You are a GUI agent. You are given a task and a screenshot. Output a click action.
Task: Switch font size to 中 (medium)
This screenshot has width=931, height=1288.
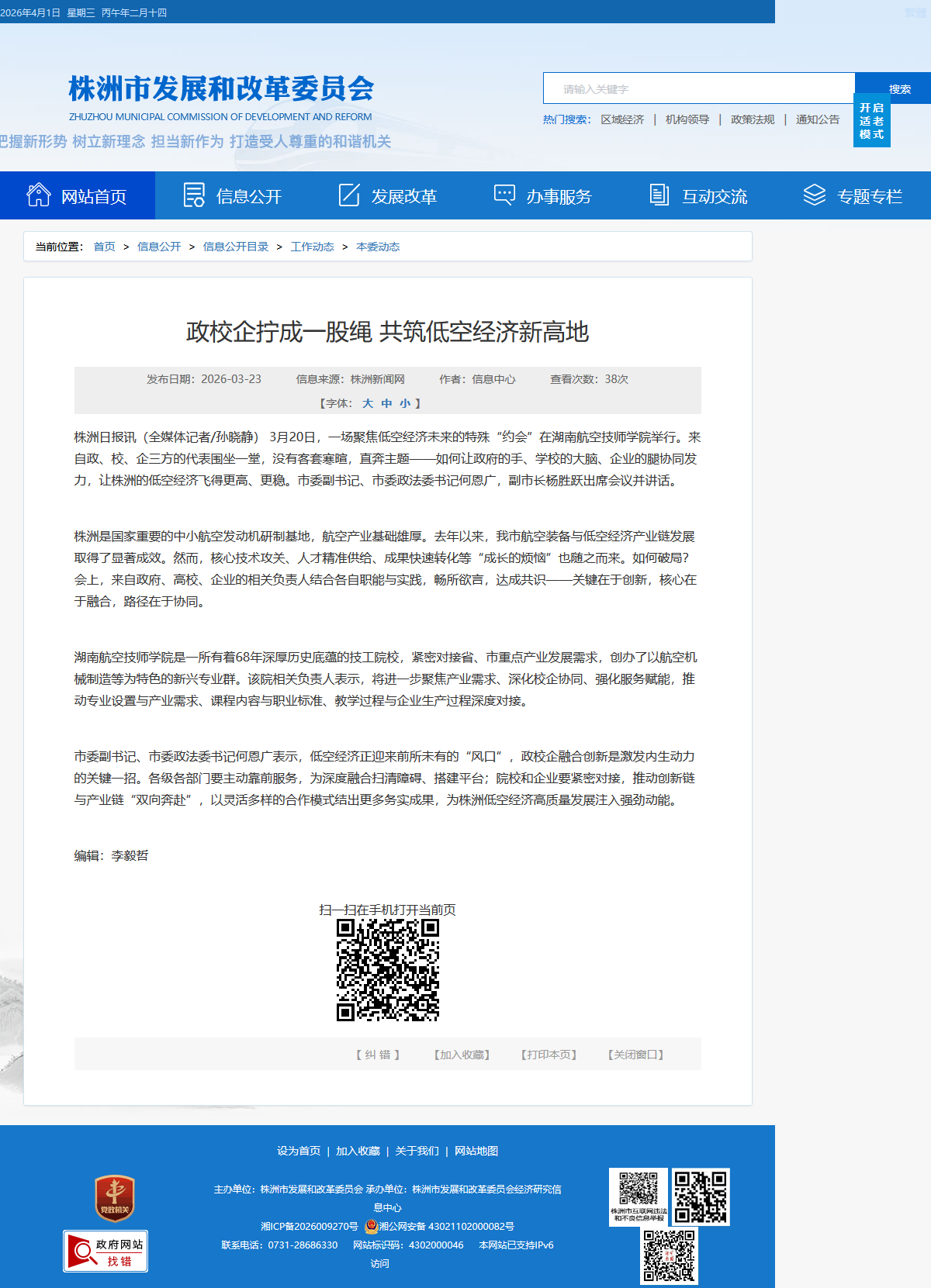point(386,403)
